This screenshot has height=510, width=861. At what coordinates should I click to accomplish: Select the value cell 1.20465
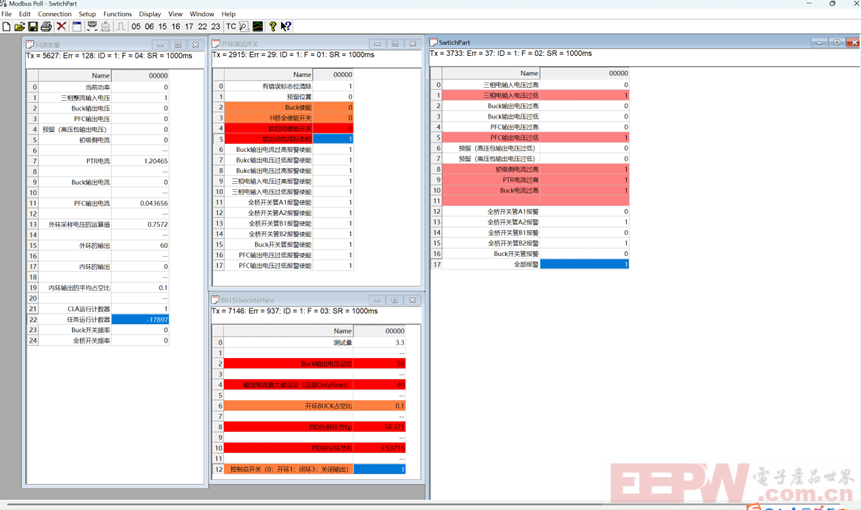141,161
